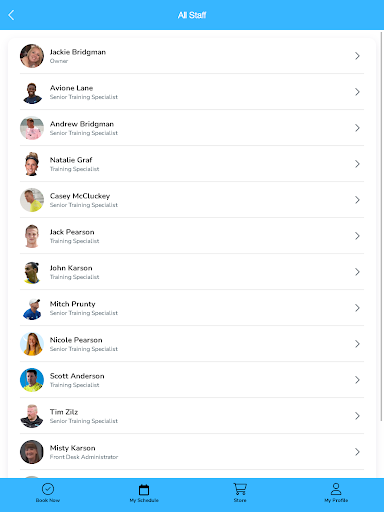Expand Andrew Bridgman's row chevron
Screen dimensions: 384x512
[x=357, y=128]
